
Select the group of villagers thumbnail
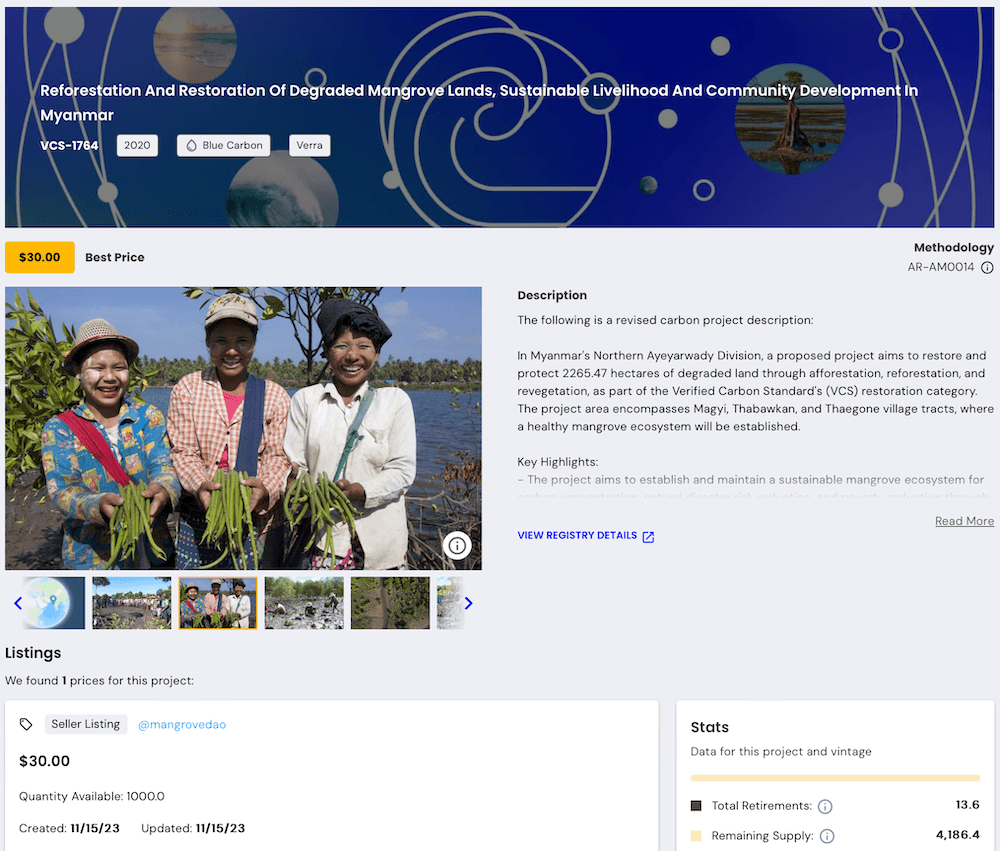pos(132,603)
